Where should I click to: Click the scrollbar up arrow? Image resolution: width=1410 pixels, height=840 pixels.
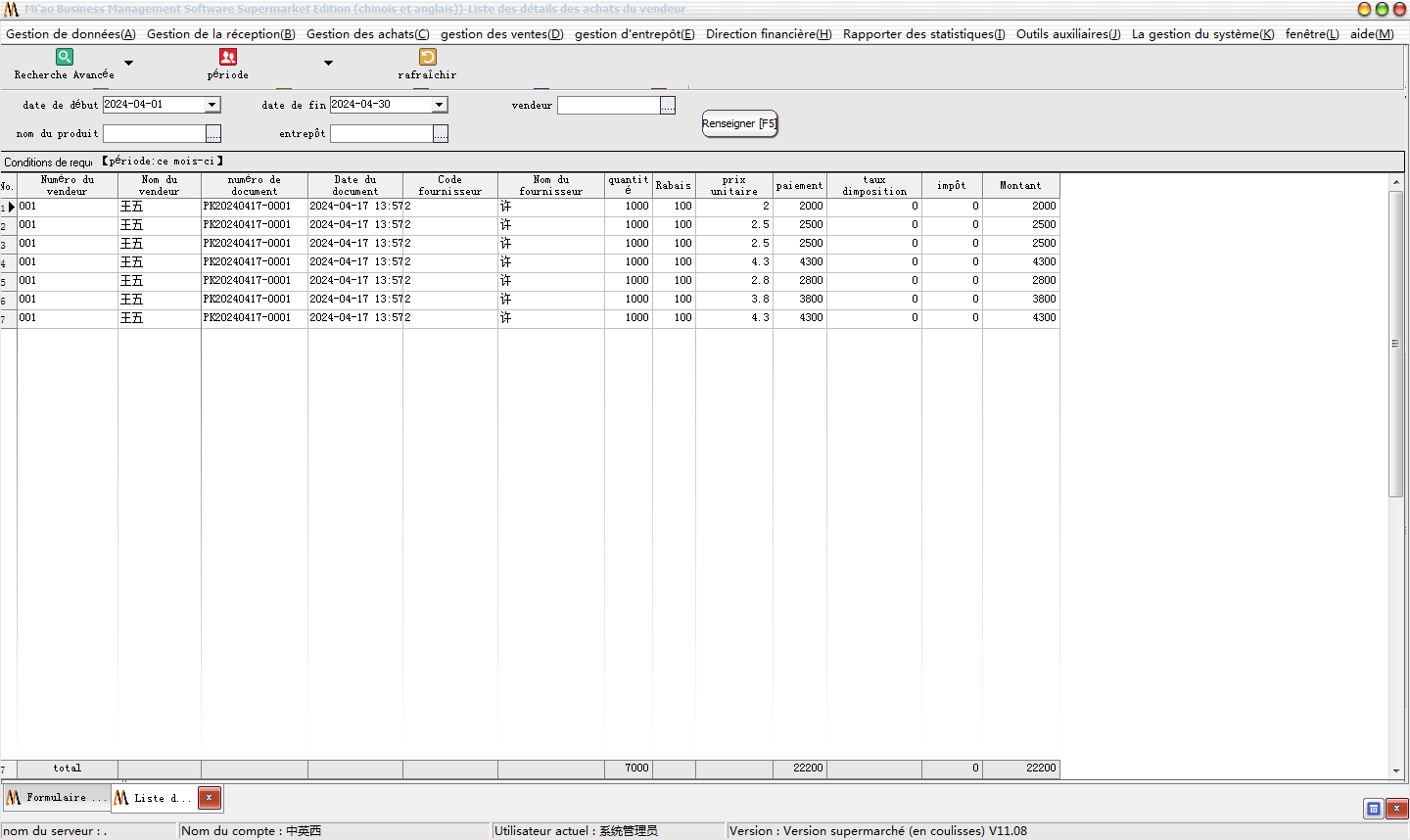pos(1396,183)
